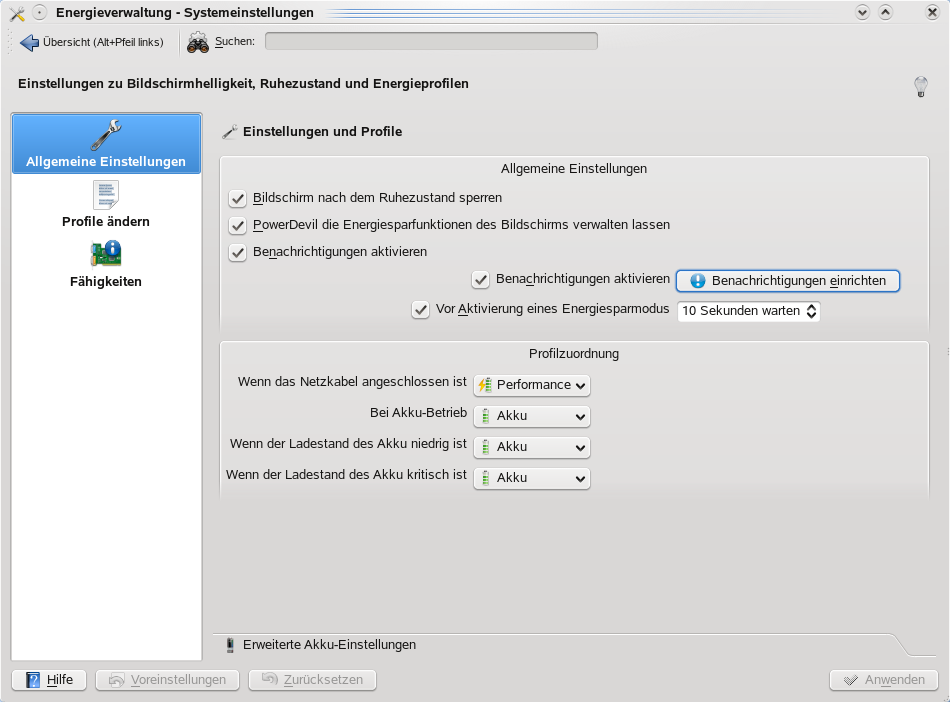Toggle PowerDevil Energiesparfunktionen verwalten checkbox
The image size is (950, 702).
(x=238, y=225)
